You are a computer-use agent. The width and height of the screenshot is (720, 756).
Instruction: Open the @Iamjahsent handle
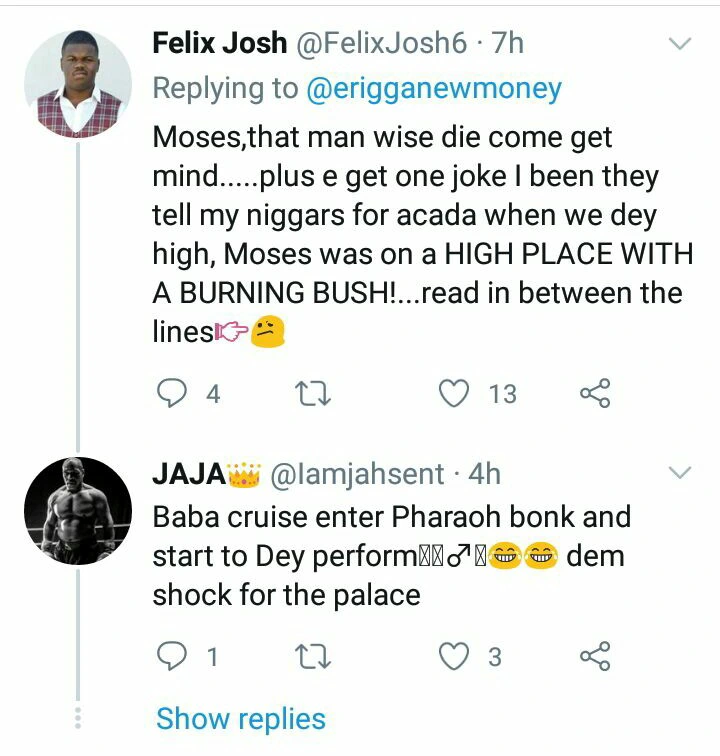[x=357, y=473]
